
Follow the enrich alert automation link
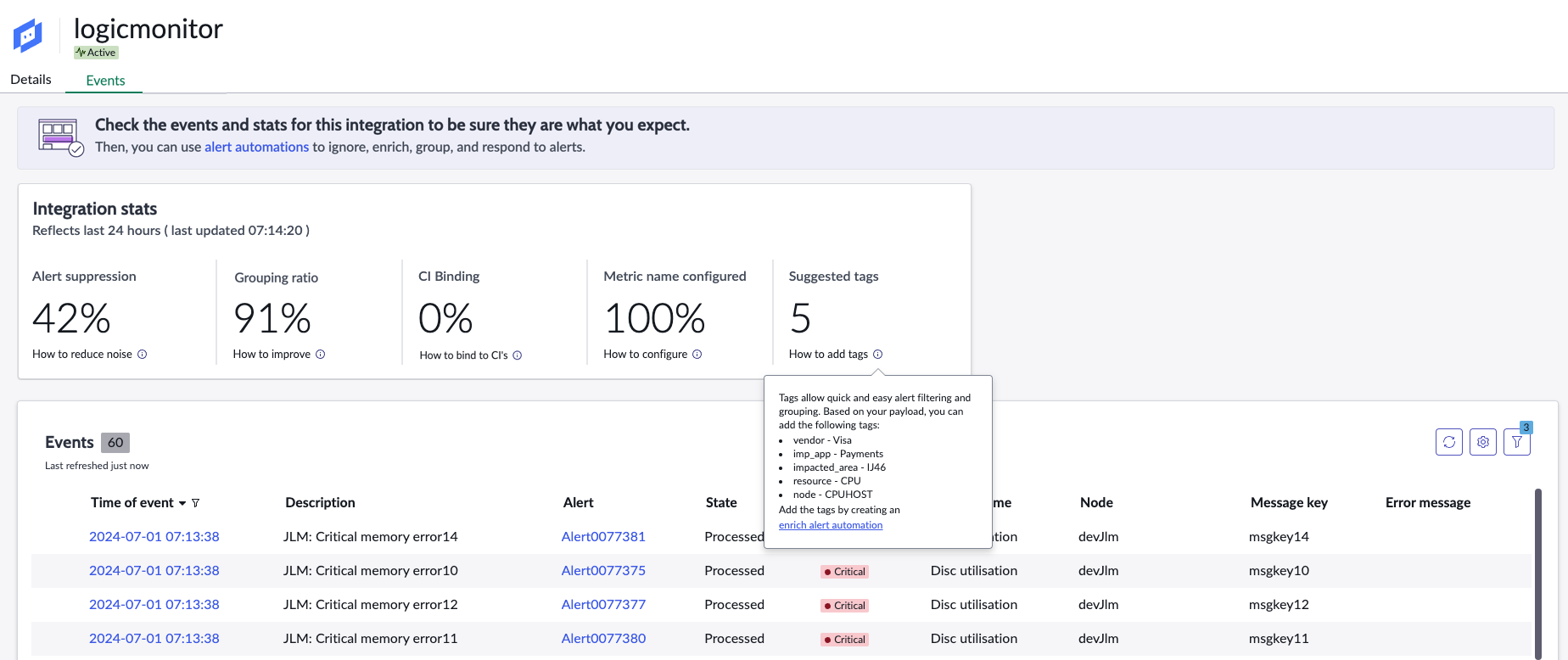pyautogui.click(x=831, y=525)
